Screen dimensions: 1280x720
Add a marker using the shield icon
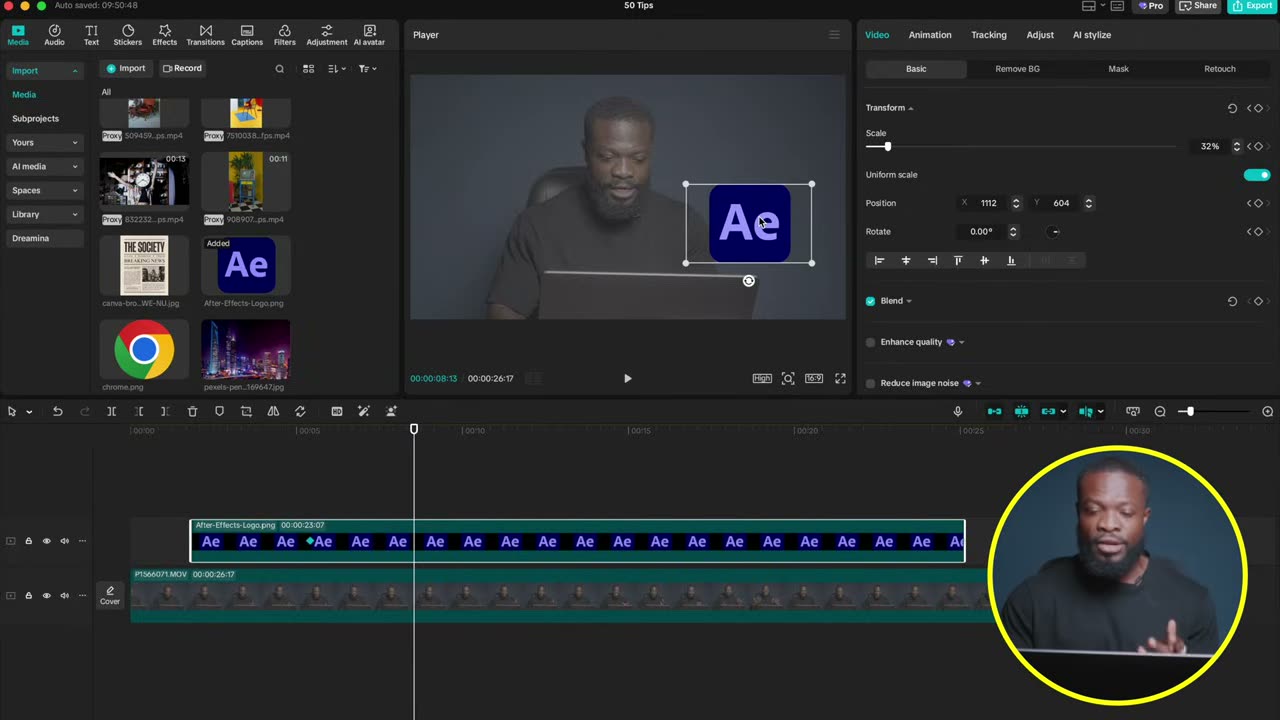pos(219,411)
